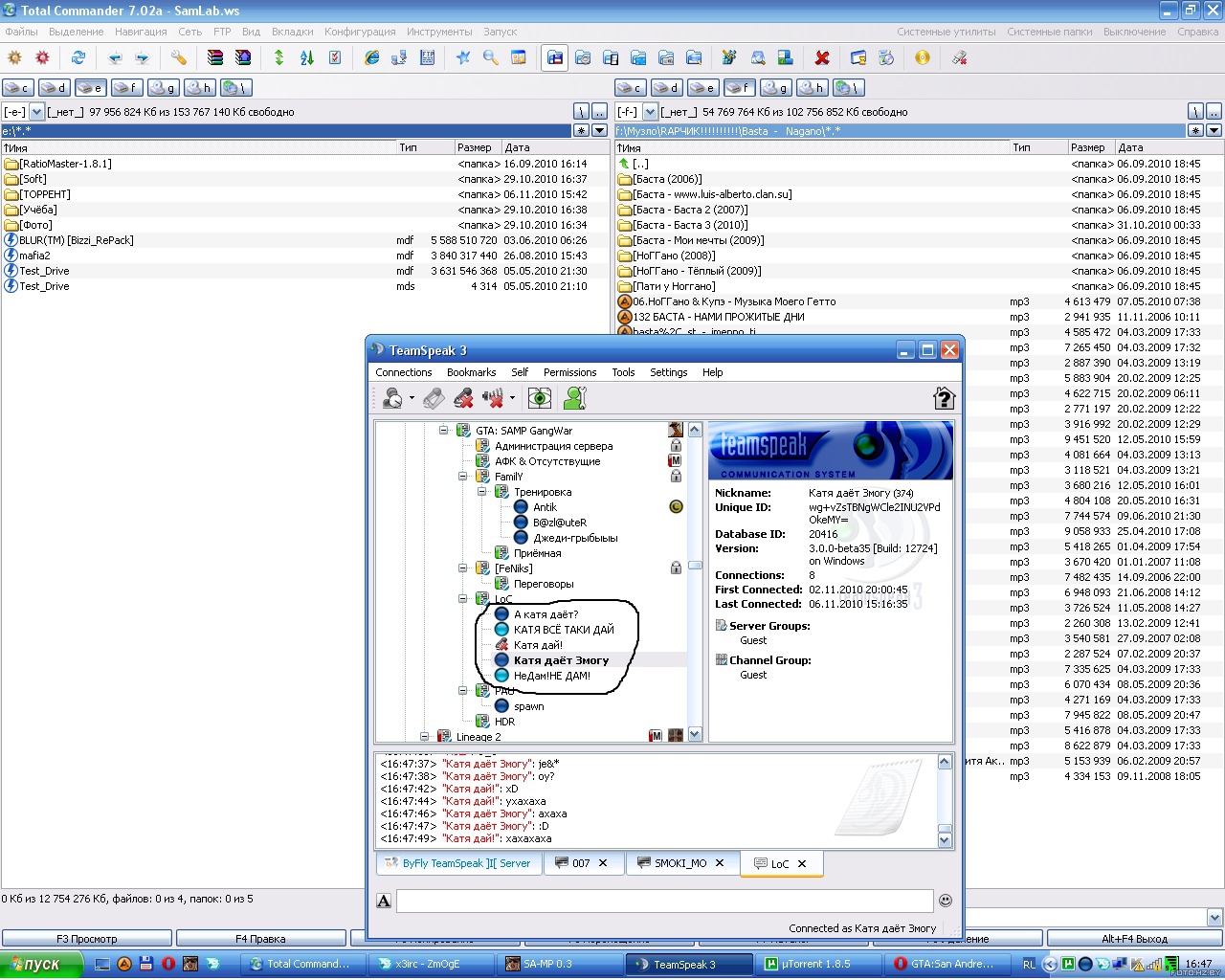
Task: Click the wrench tool icon in Total Commander toolbar
Action: pyautogui.click(x=179, y=58)
